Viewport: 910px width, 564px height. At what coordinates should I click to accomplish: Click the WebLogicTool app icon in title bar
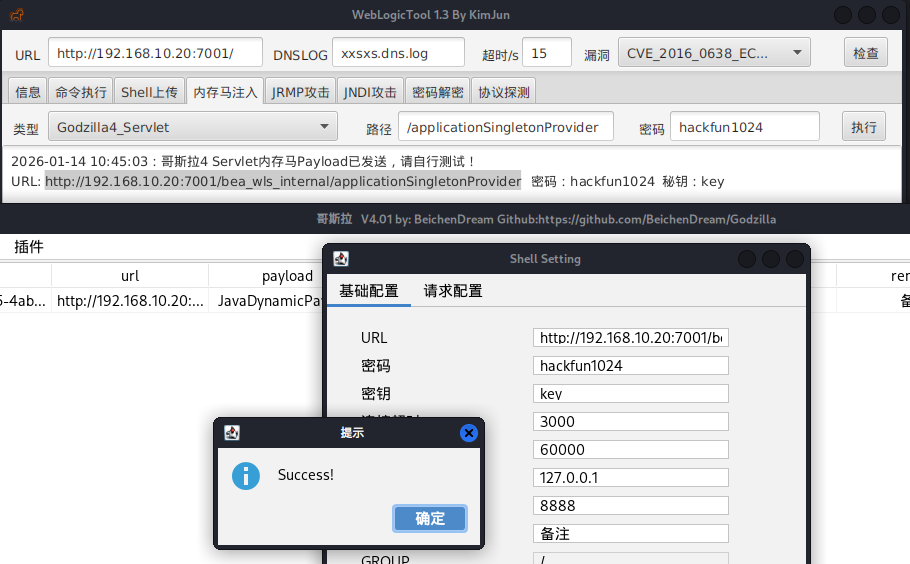coord(17,15)
